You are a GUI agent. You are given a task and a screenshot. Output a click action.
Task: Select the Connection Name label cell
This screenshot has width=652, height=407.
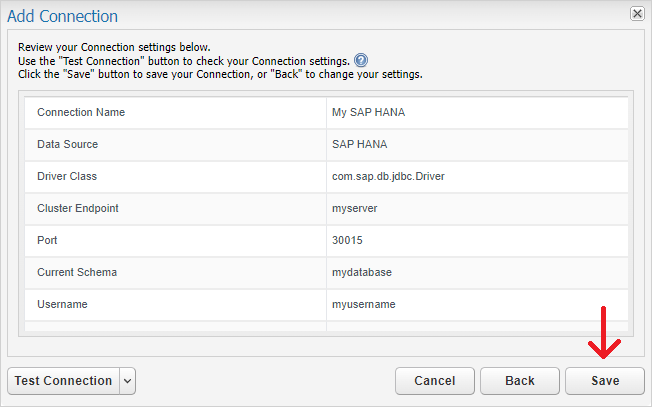(175, 112)
